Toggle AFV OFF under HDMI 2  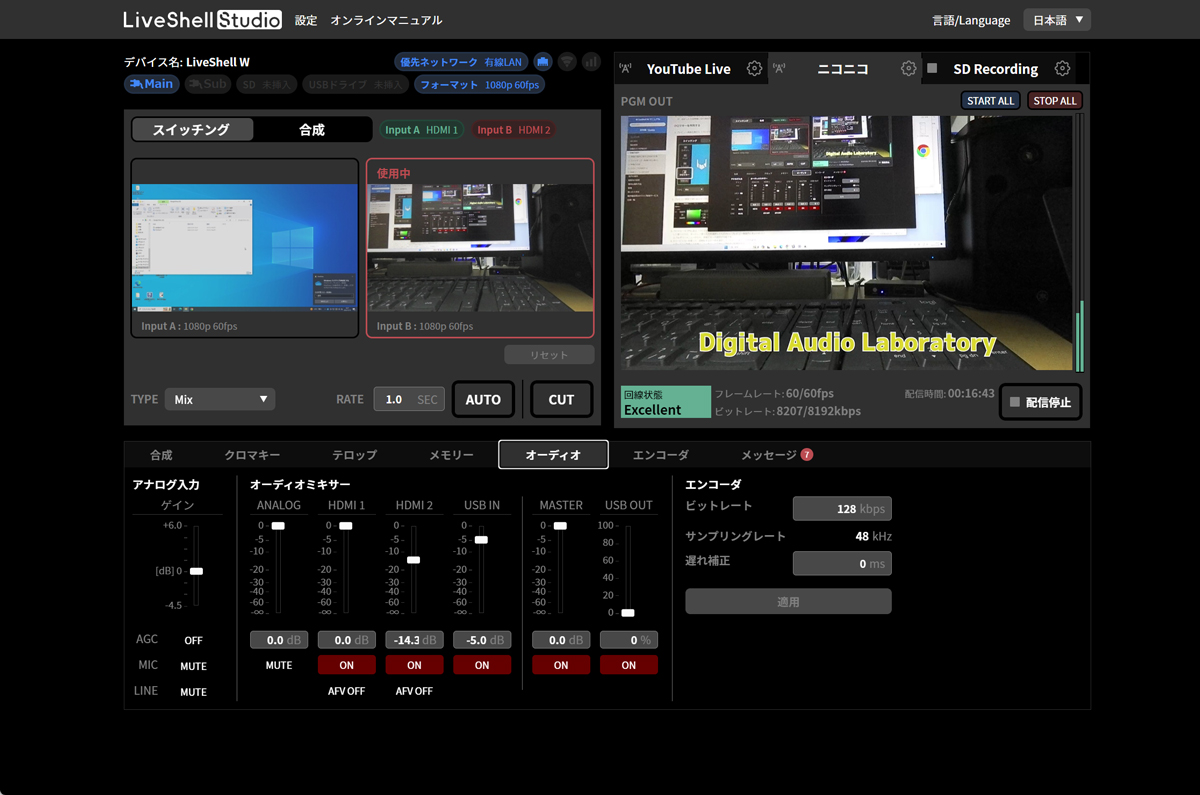pos(414,691)
